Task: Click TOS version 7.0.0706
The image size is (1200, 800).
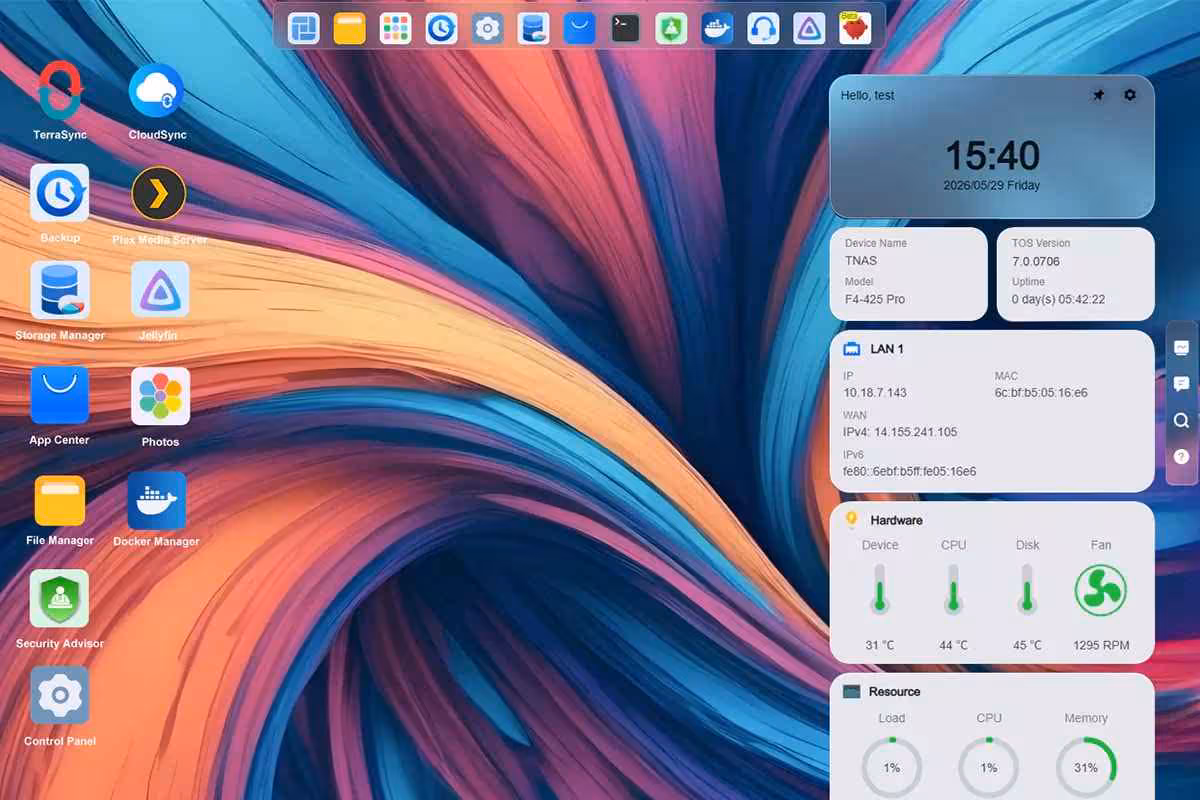Action: pyautogui.click(x=1036, y=261)
